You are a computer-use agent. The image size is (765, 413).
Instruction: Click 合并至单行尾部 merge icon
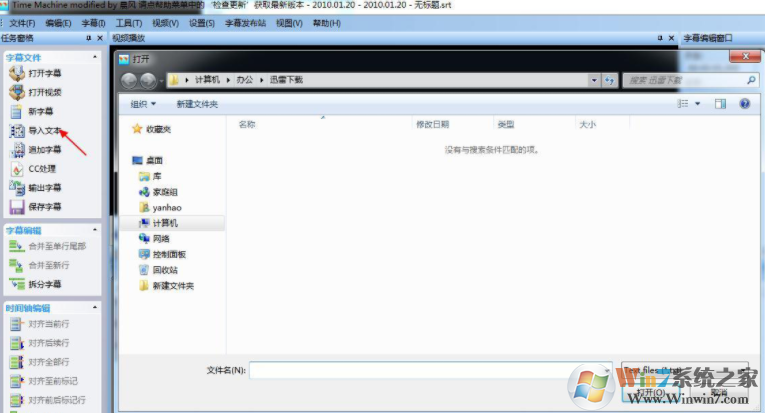point(17,246)
